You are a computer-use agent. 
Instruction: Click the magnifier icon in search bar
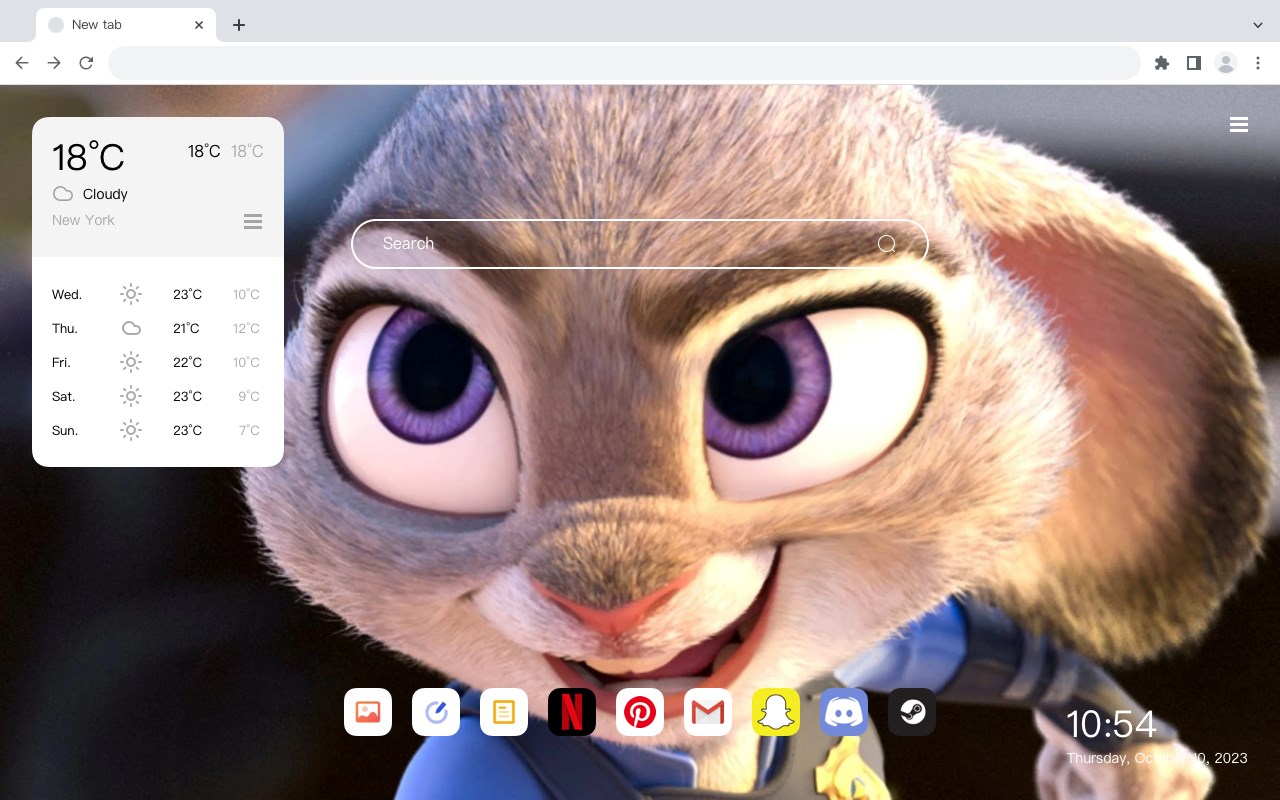pyautogui.click(x=887, y=244)
